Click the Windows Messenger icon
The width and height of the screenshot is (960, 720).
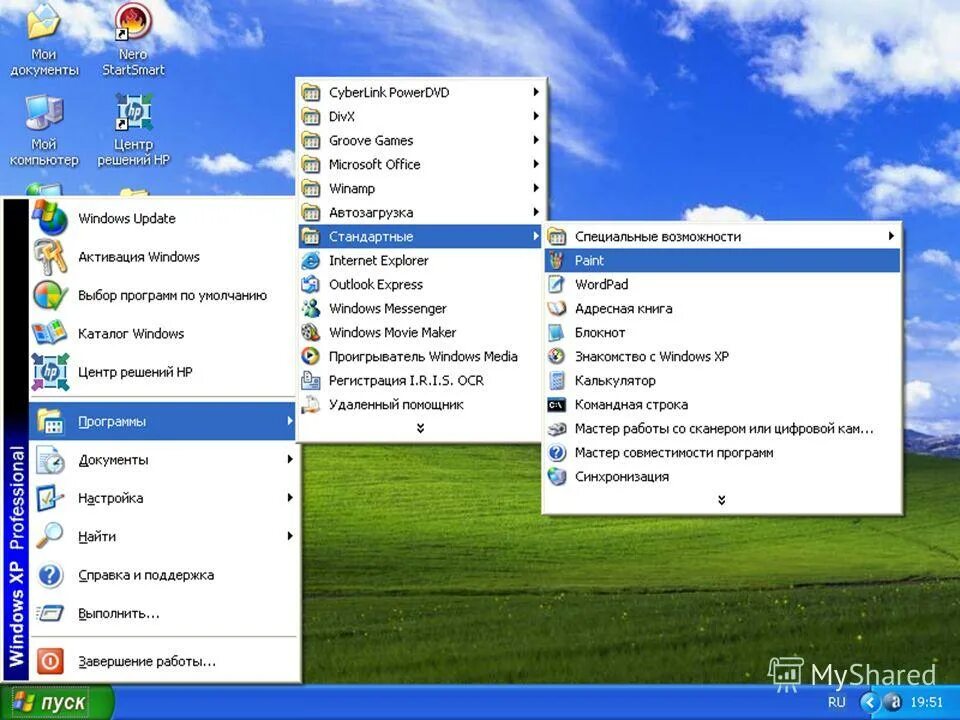311,308
